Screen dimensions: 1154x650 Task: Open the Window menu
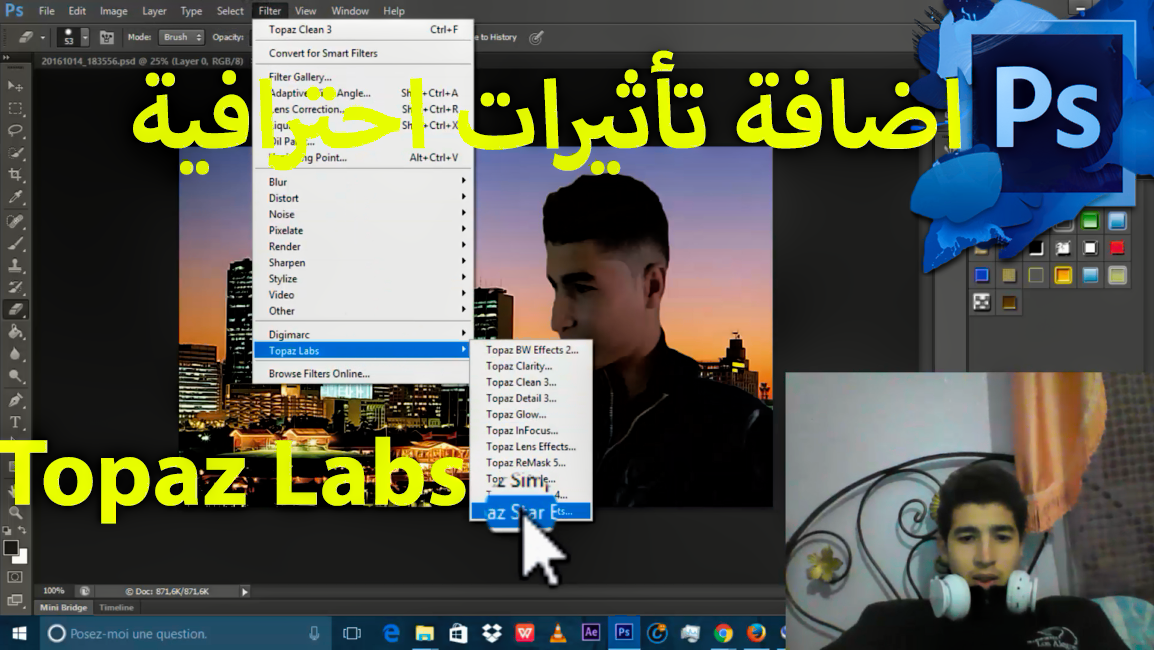[350, 11]
